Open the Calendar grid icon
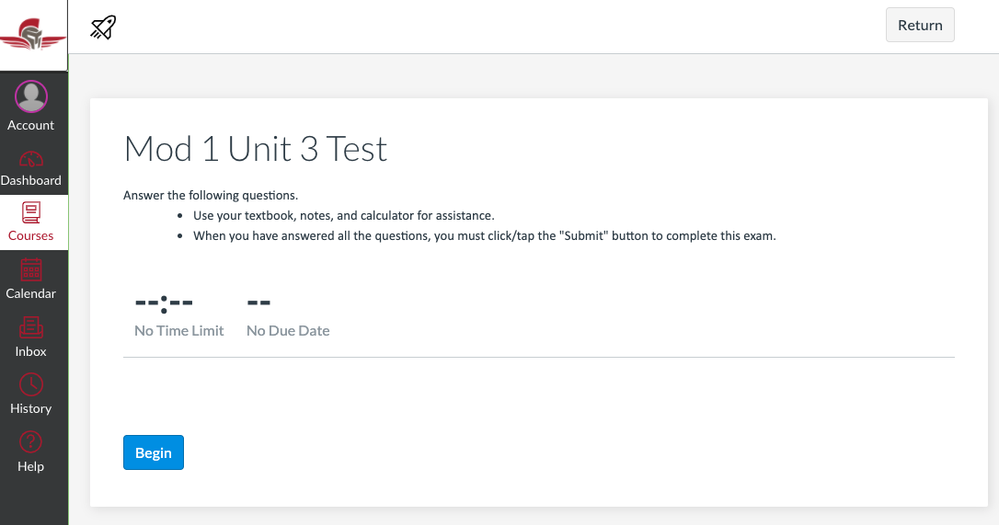The image size is (999, 525). point(31,270)
